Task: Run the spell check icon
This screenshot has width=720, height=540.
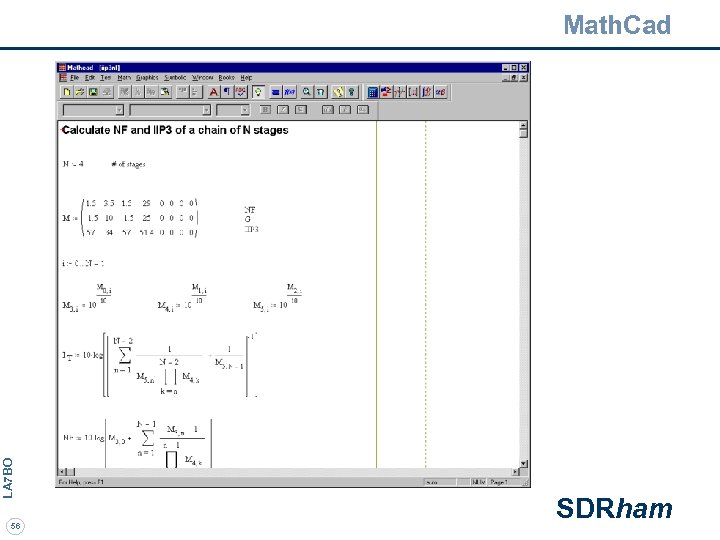Action: tap(240, 92)
